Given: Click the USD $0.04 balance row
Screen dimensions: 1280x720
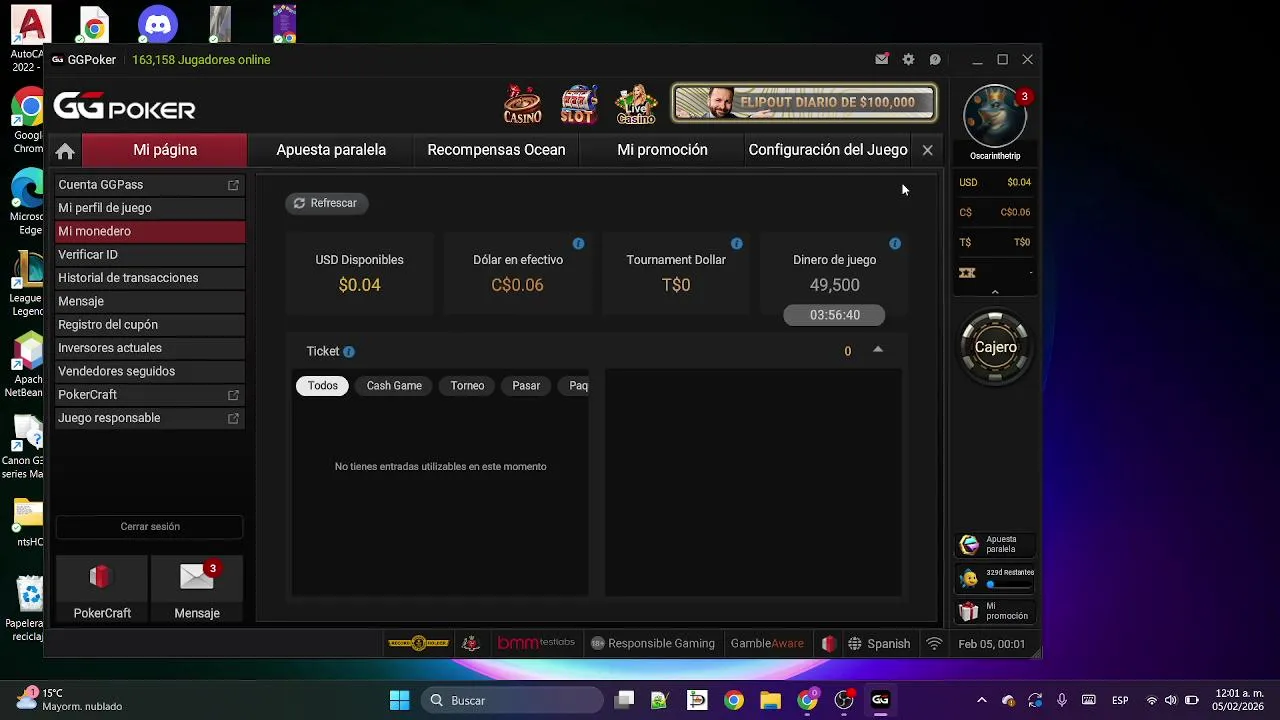Looking at the screenshot, I should (995, 182).
